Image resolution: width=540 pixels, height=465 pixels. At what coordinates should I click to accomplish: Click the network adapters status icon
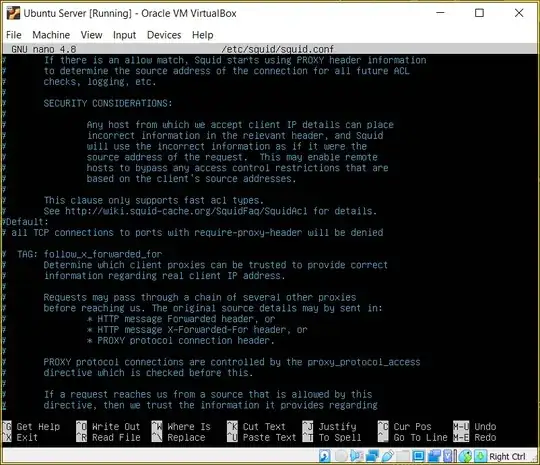[x=372, y=456]
